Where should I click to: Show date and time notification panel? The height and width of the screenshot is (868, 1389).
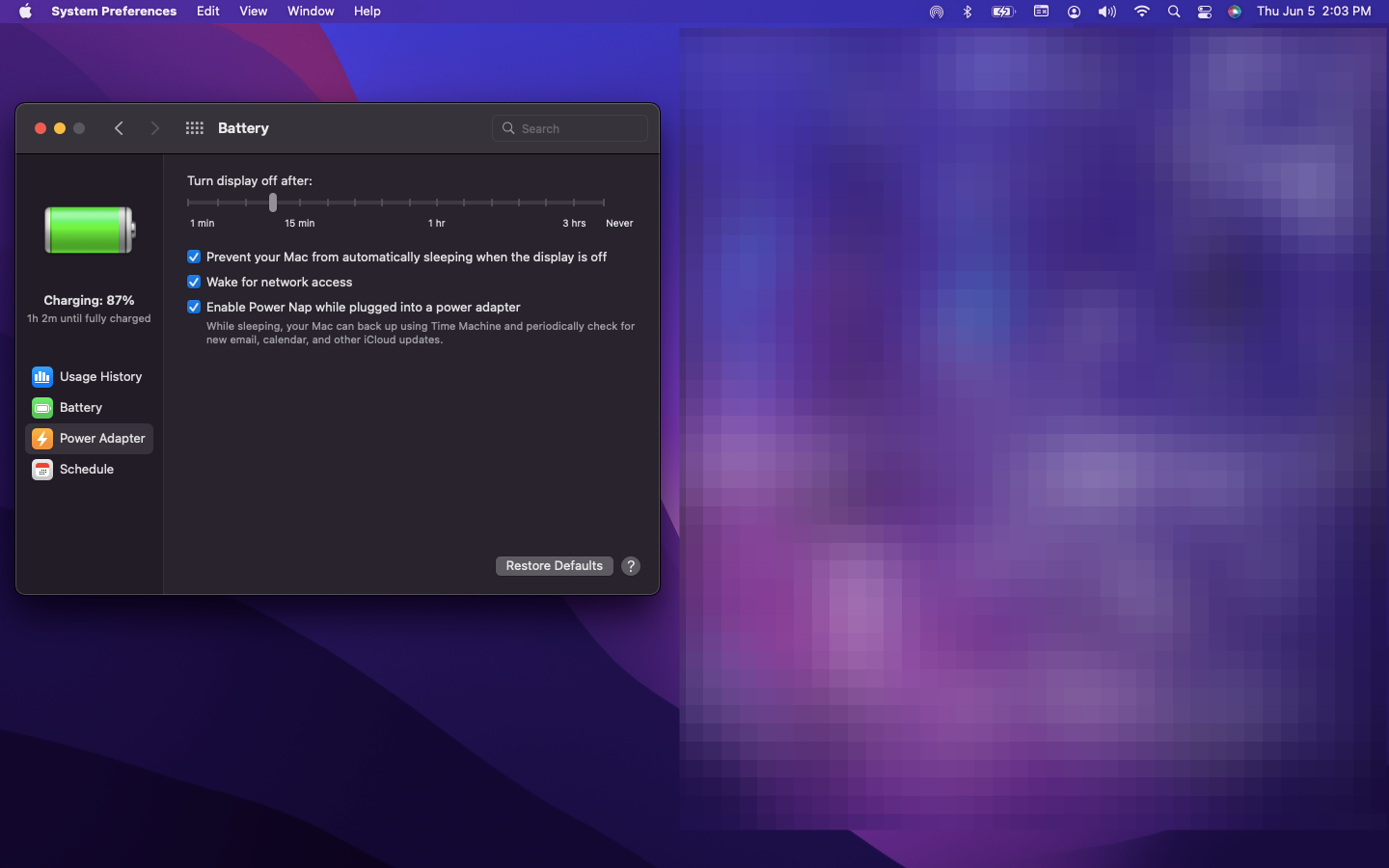point(1314,12)
